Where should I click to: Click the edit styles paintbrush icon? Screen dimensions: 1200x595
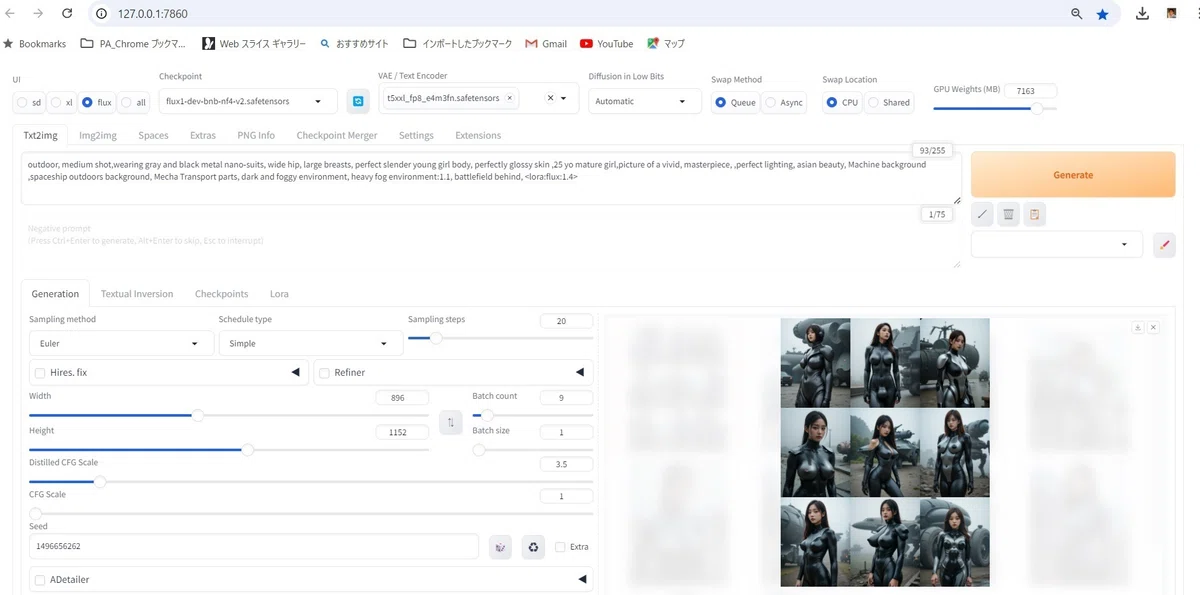(1164, 244)
